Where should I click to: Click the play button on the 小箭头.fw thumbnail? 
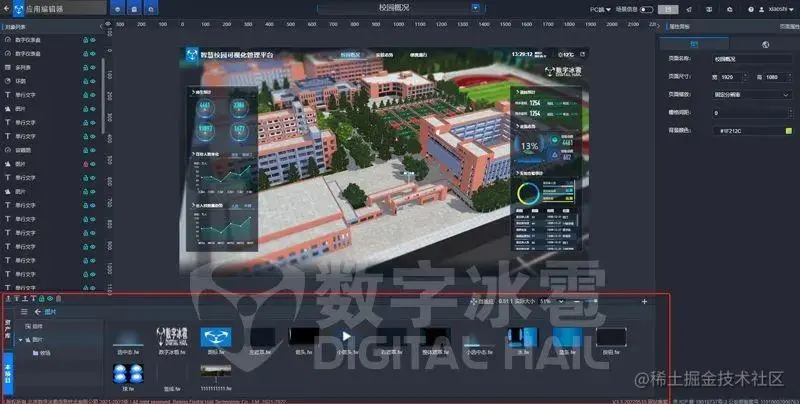[x=346, y=336]
